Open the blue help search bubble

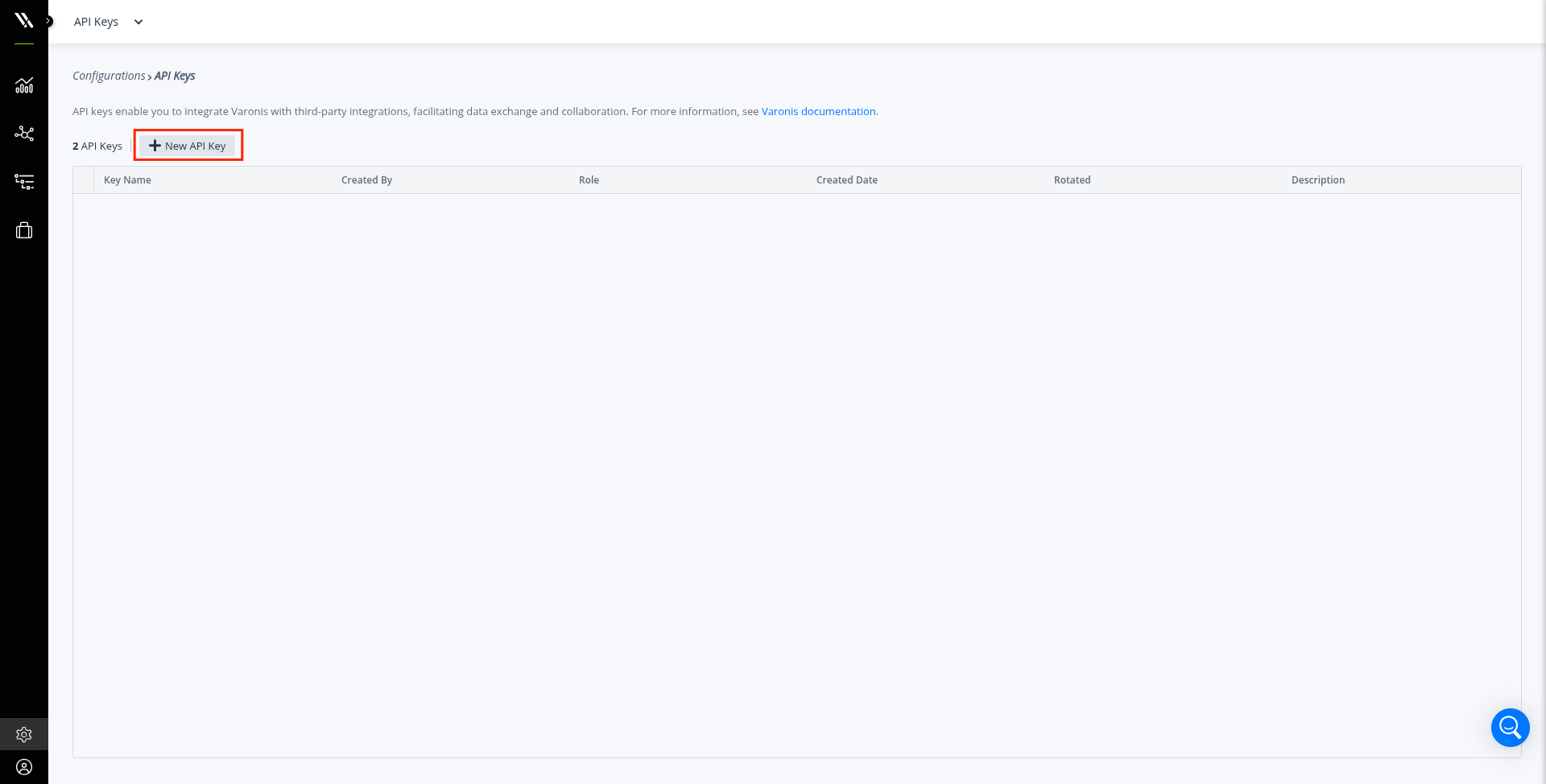1510,728
